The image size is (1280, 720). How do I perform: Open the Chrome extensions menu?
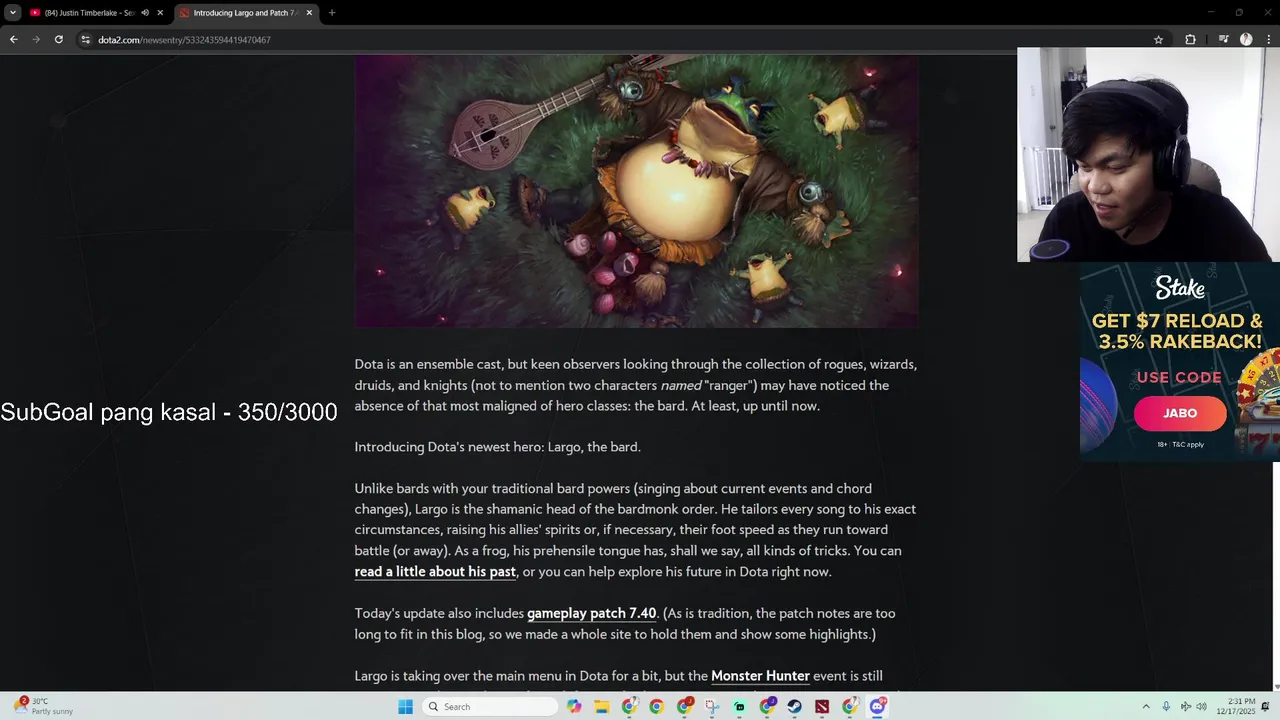[1190, 40]
